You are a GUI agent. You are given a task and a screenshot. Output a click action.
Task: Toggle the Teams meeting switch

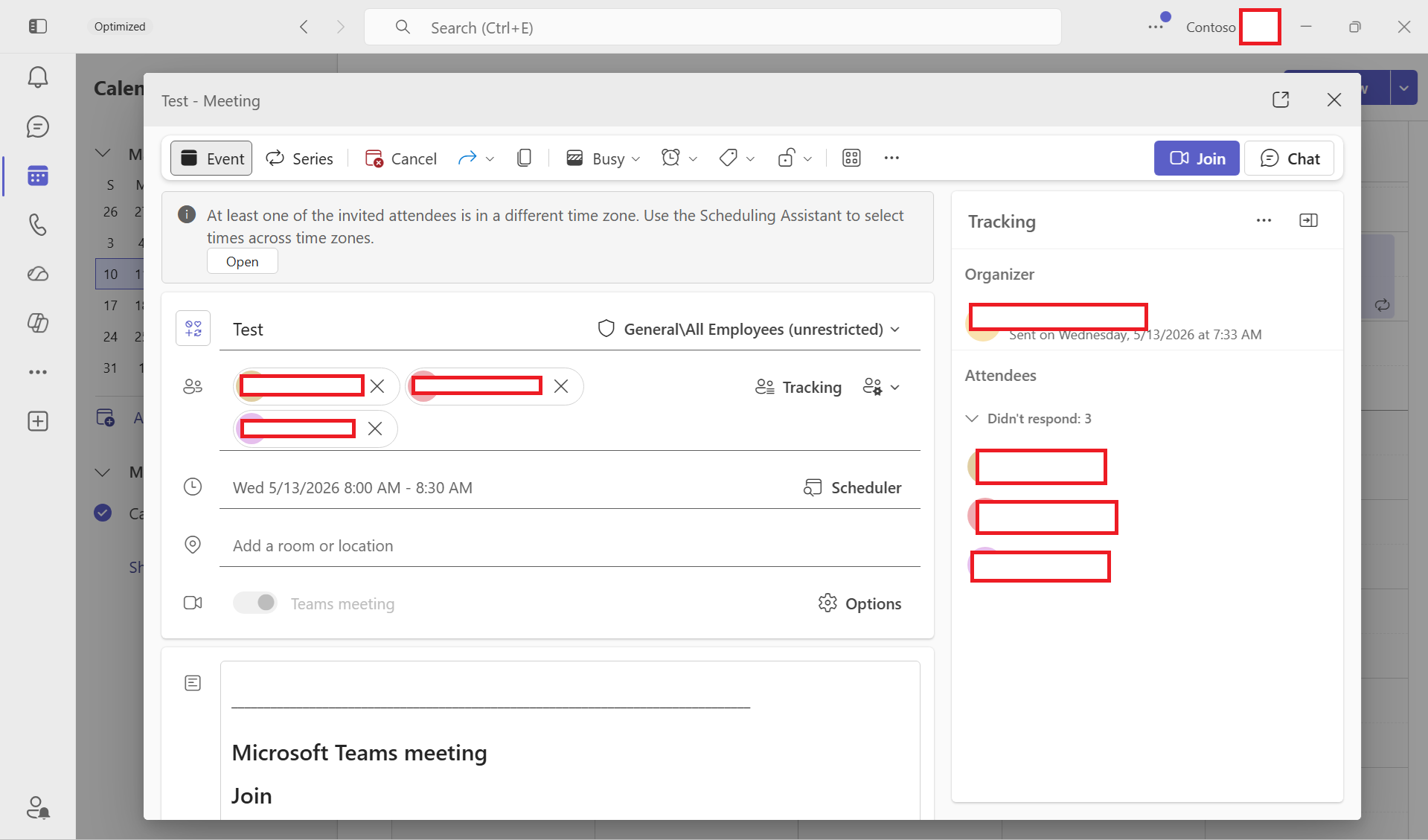(255, 603)
